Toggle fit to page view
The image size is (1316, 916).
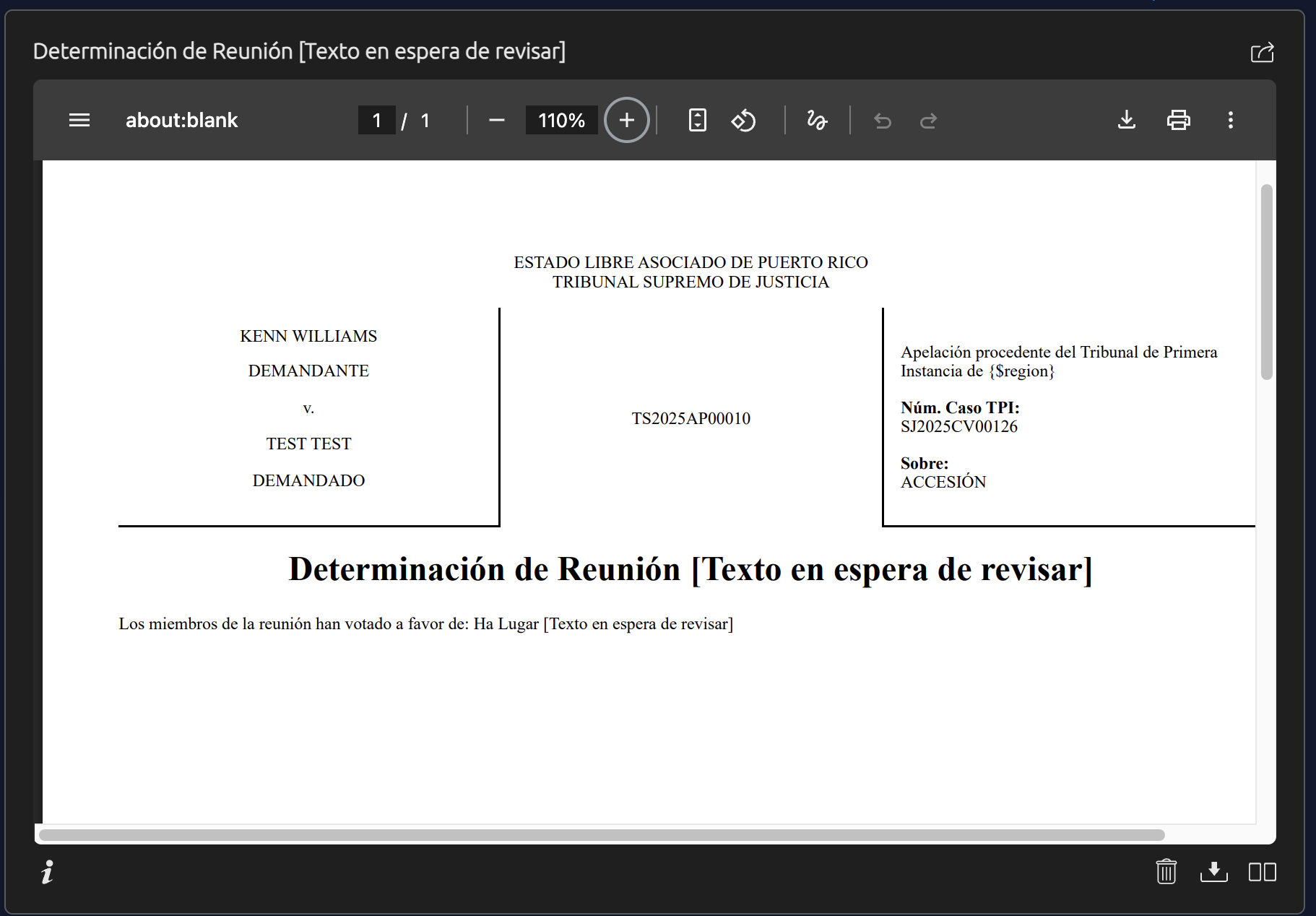[x=697, y=120]
